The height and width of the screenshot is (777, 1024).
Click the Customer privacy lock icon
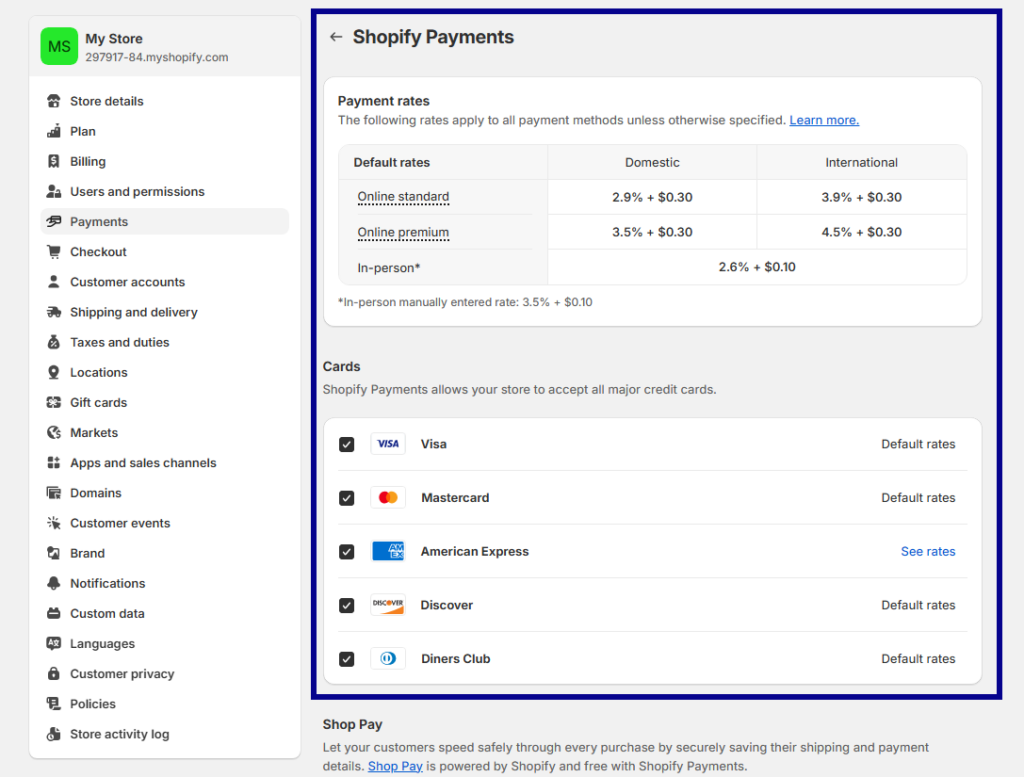[x=54, y=673]
